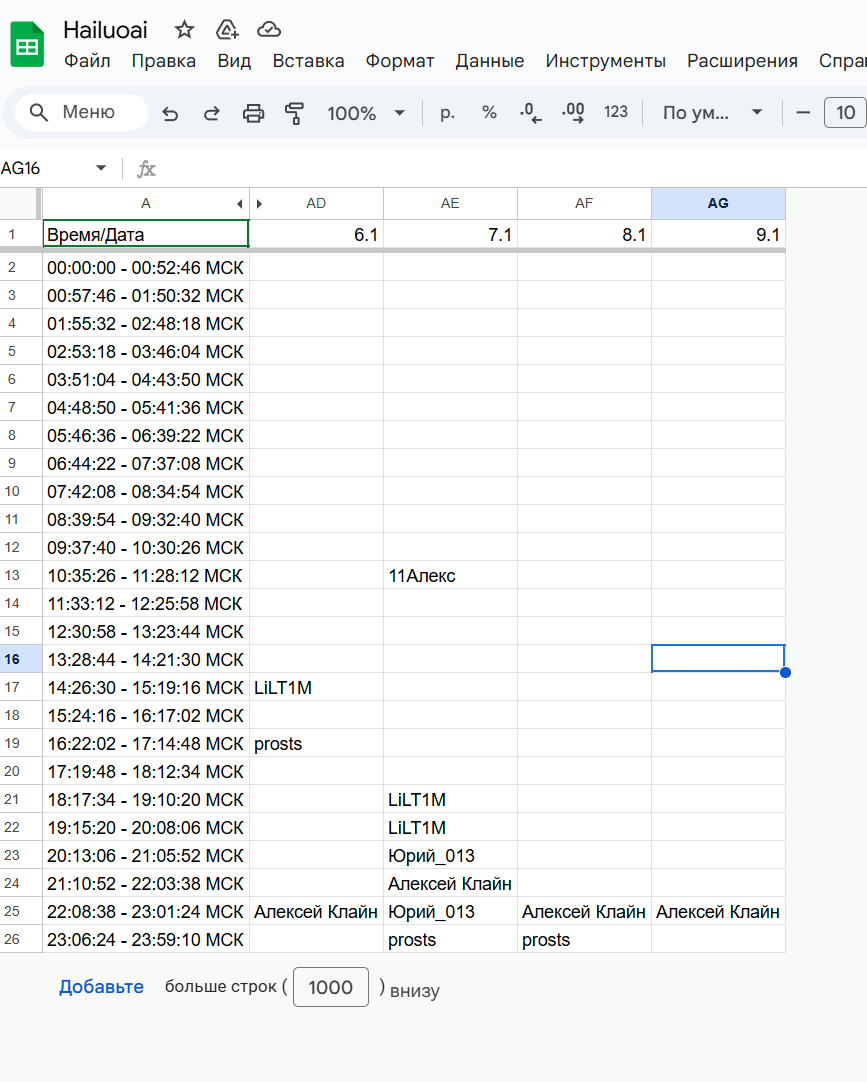Redo the last undone action

pyautogui.click(x=211, y=113)
